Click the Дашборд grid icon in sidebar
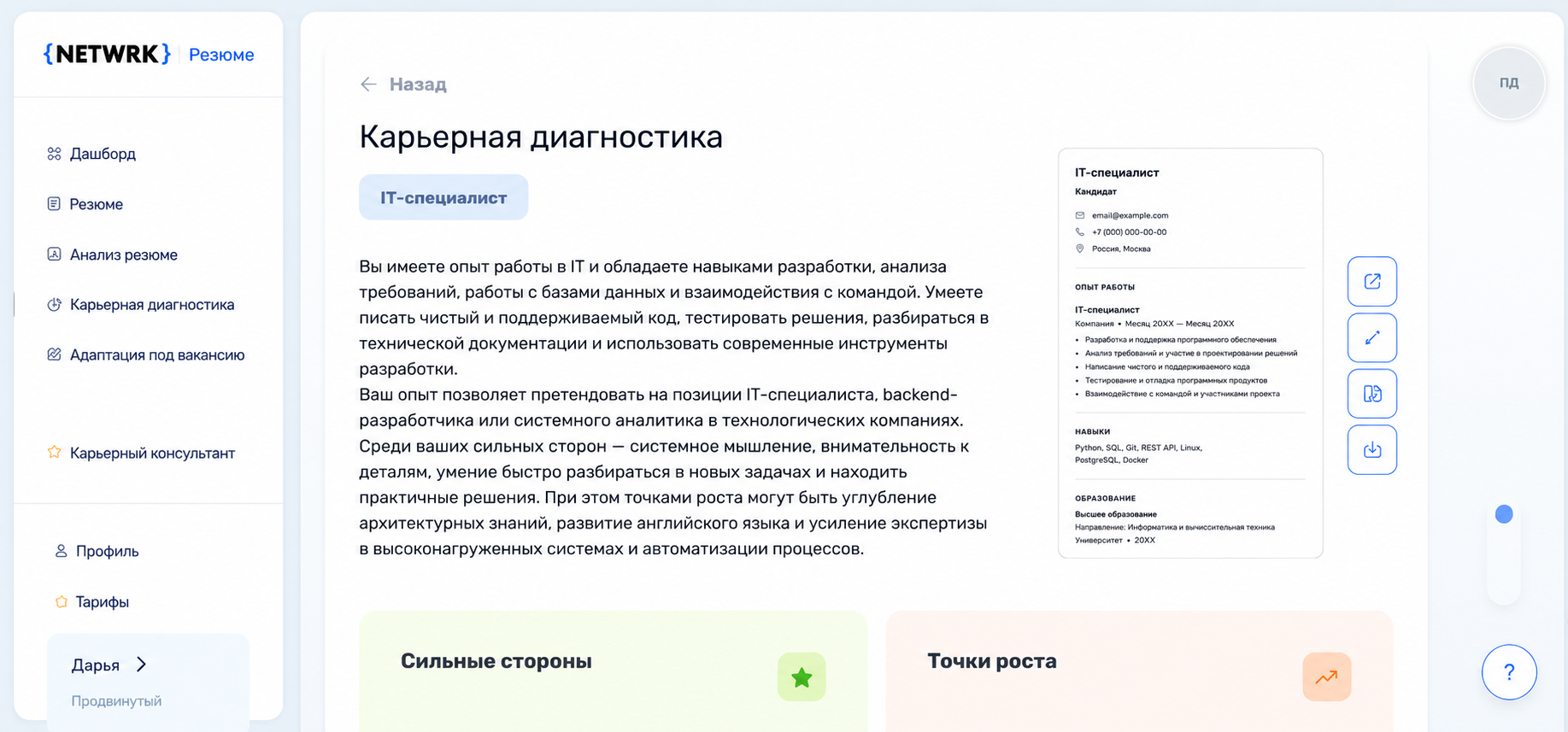Image resolution: width=1568 pixels, height=732 pixels. click(x=54, y=154)
